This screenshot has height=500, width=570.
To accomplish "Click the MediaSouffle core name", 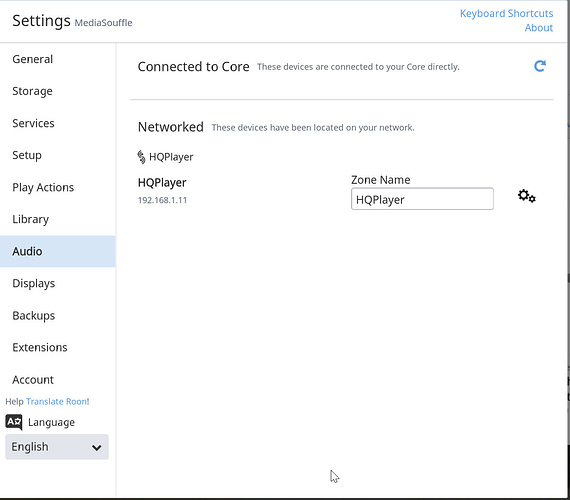I will point(104,23).
